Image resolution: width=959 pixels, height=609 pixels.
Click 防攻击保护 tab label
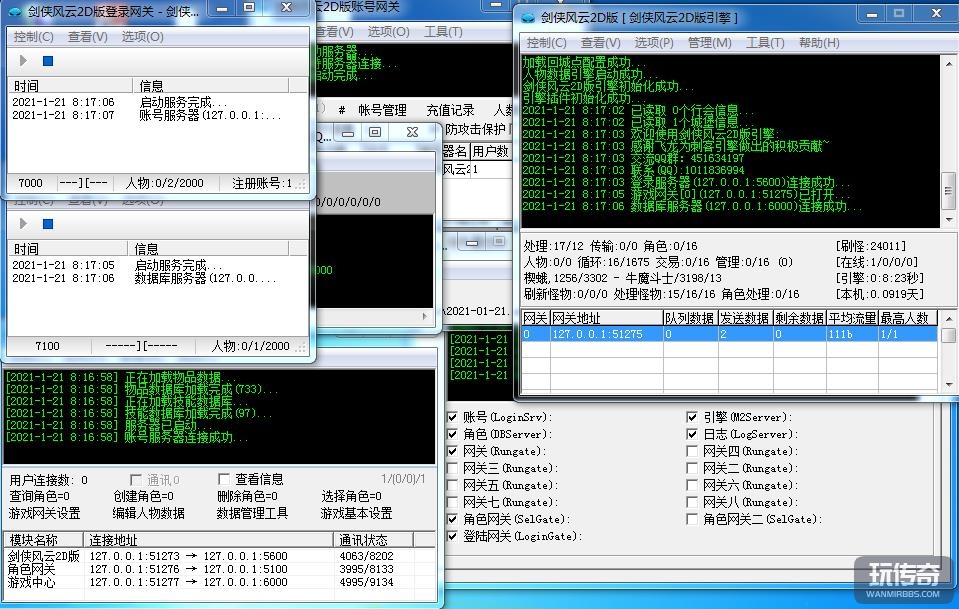pyautogui.click(x=475, y=129)
